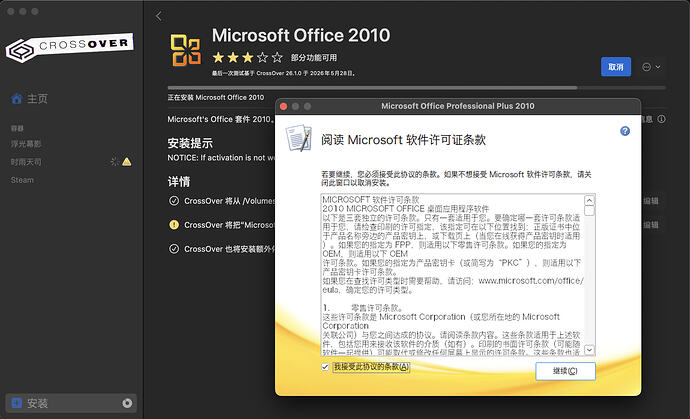Click '正在安装 Microsoft Office 2010' status text

216,97
